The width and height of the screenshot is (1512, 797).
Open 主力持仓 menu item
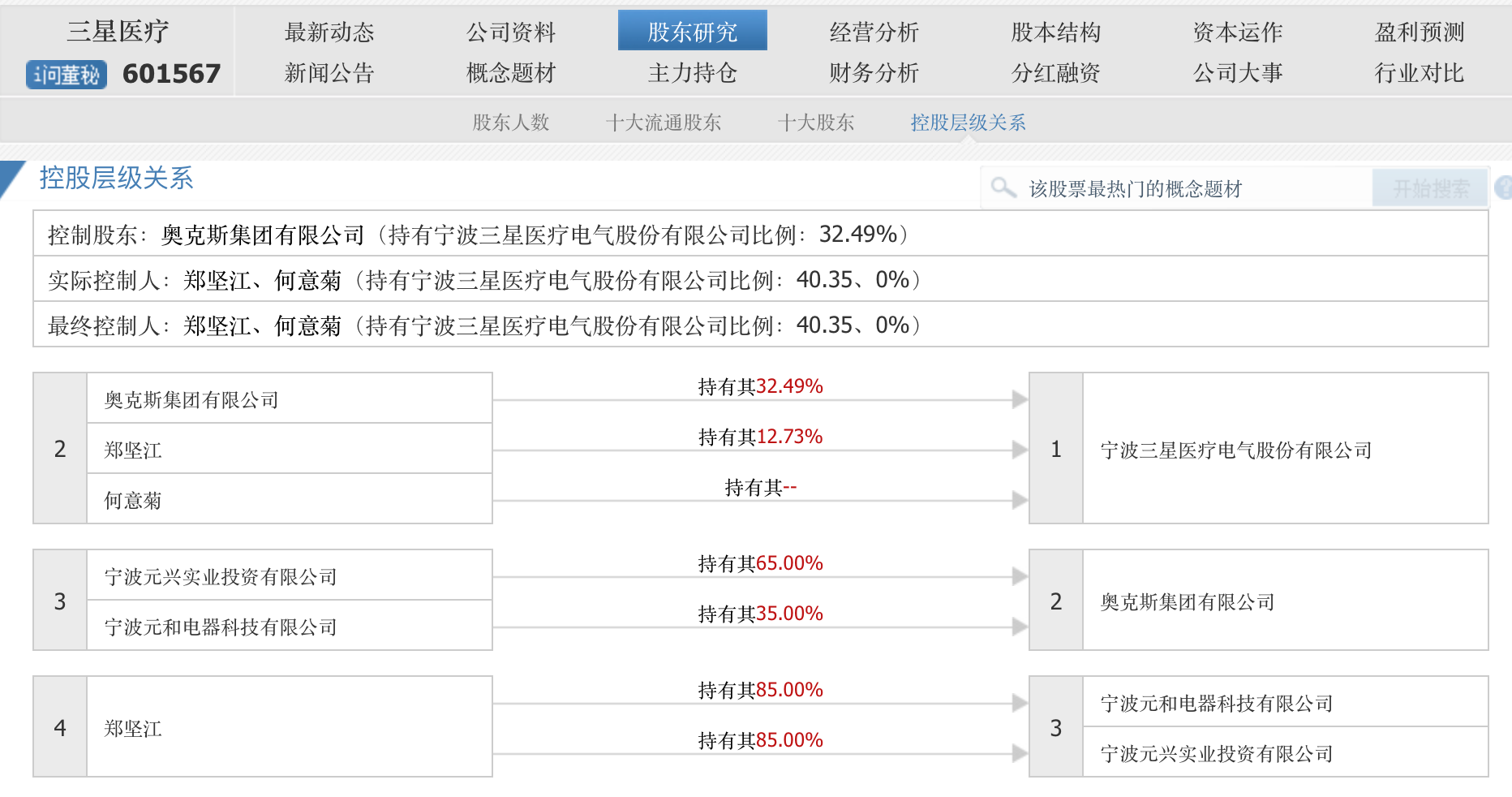pyautogui.click(x=692, y=73)
